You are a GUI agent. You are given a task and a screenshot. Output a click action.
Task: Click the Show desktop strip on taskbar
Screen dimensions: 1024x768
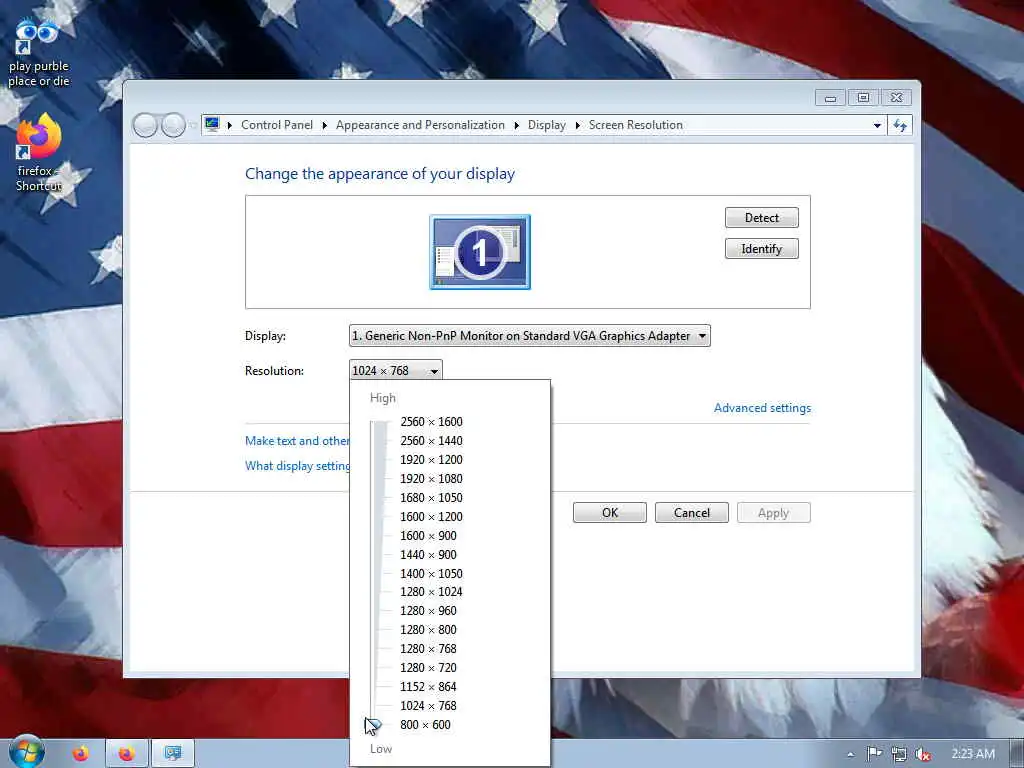[1017, 754]
